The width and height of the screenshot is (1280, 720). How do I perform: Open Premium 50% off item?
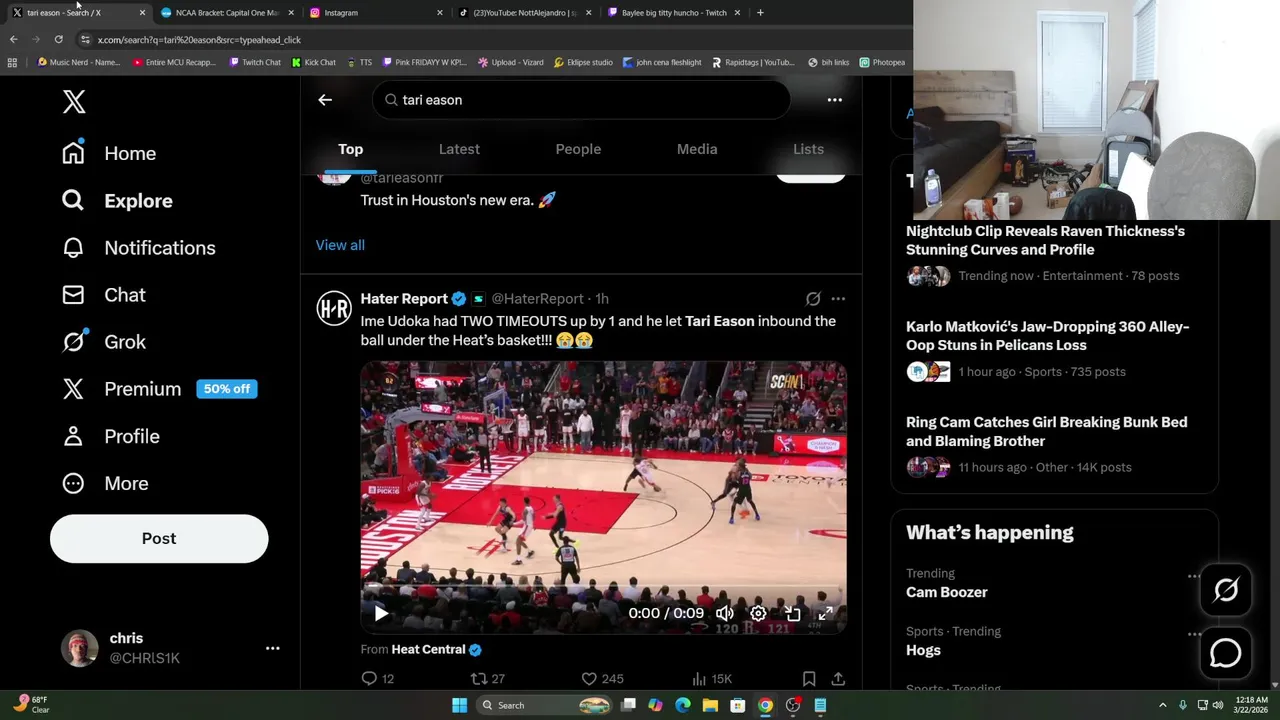coord(159,389)
